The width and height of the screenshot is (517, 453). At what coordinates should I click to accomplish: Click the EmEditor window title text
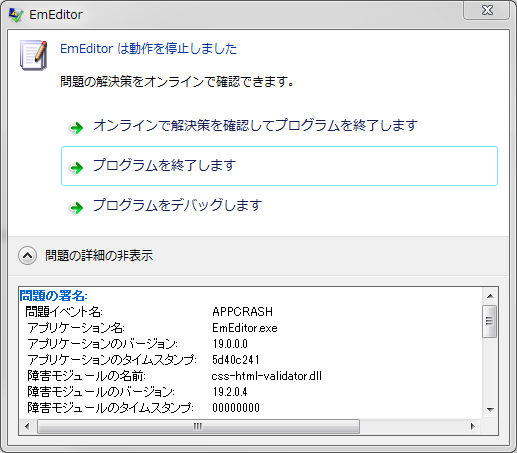[56, 15]
